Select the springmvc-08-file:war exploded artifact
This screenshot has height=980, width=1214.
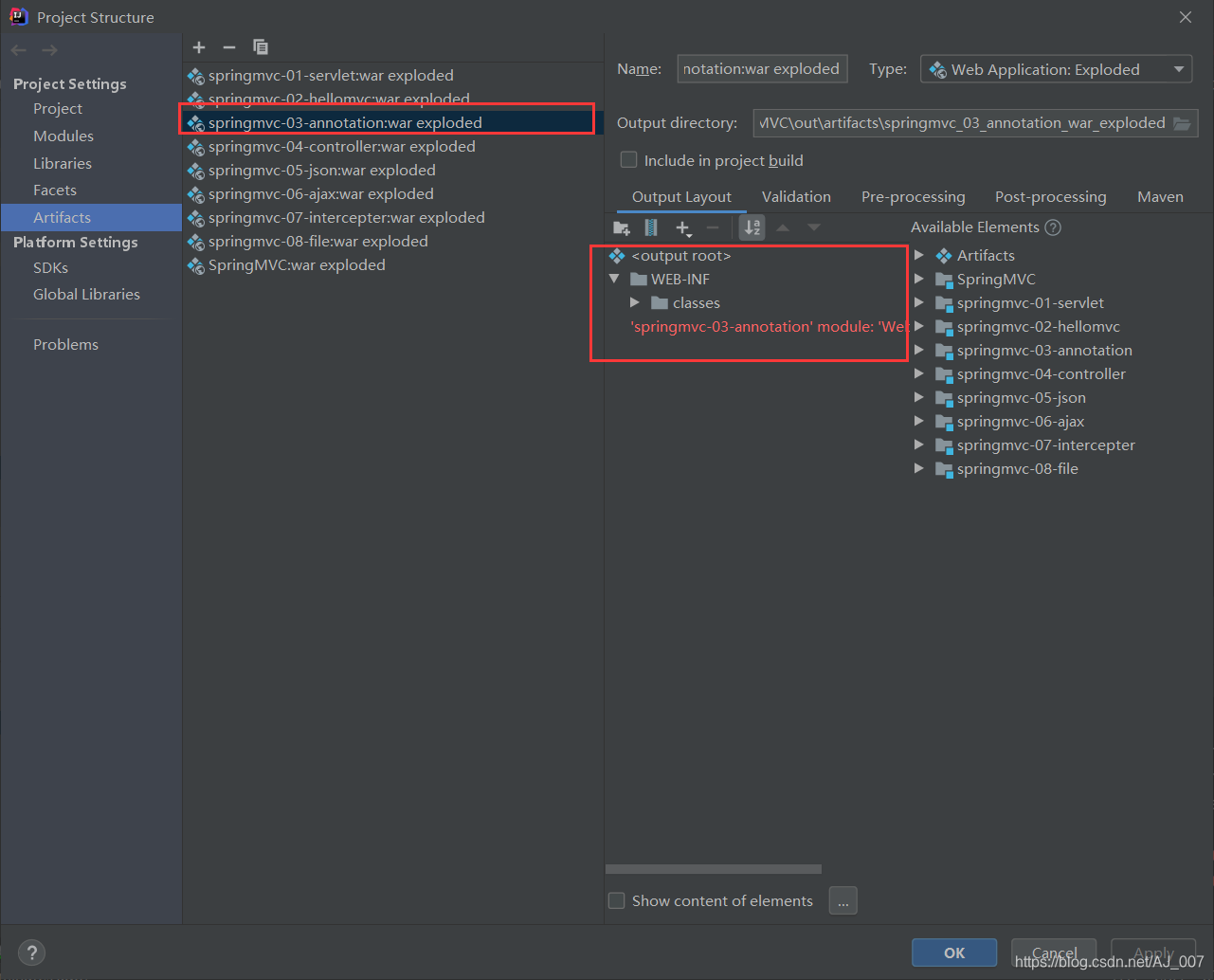(317, 242)
